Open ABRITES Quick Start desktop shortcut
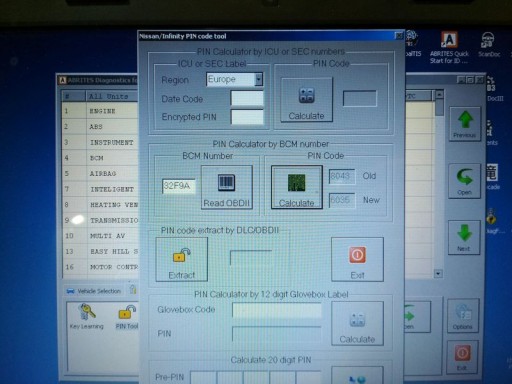Screen dimensions: 512x384 point(449,48)
